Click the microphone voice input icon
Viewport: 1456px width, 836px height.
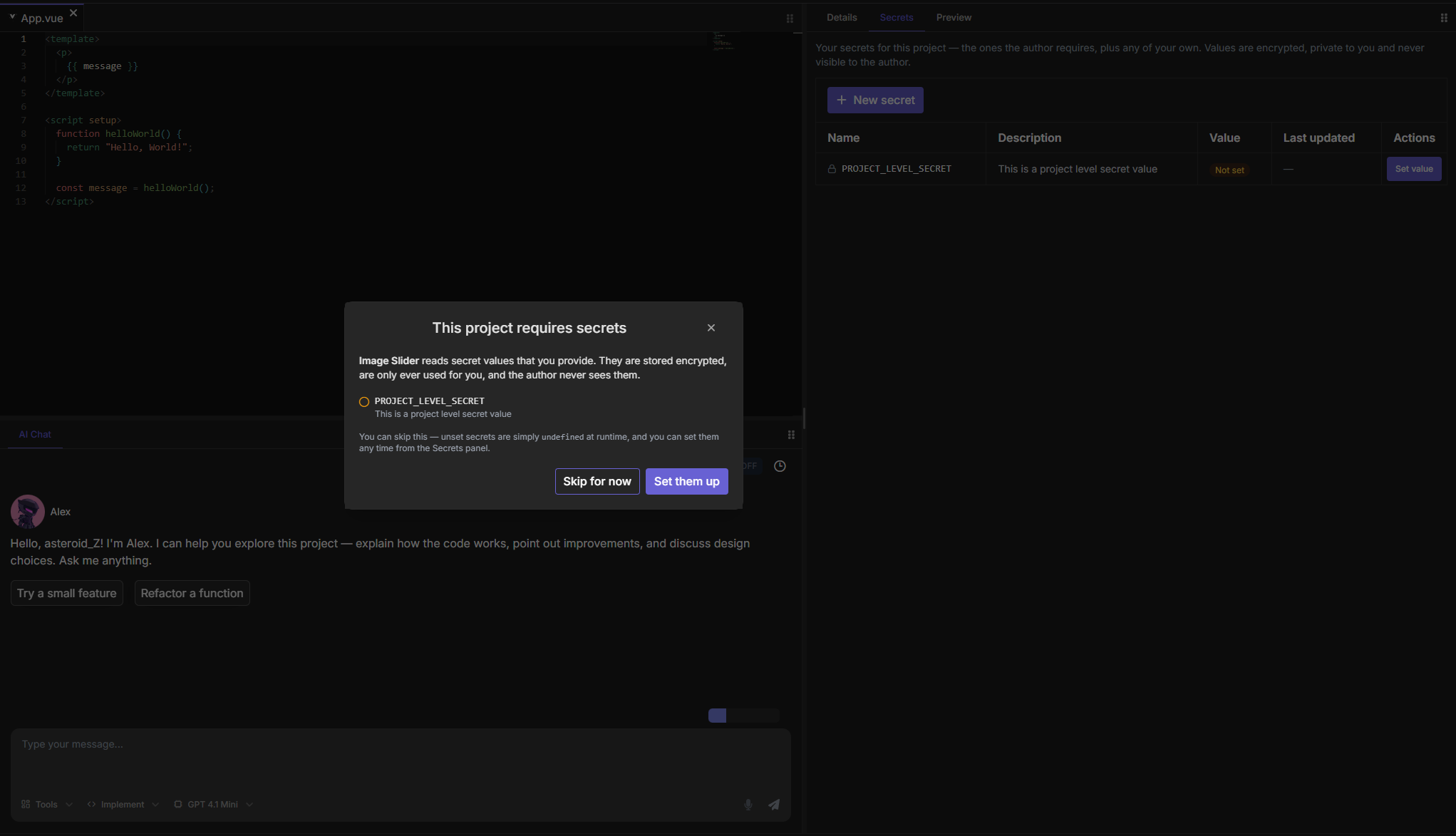(748, 805)
